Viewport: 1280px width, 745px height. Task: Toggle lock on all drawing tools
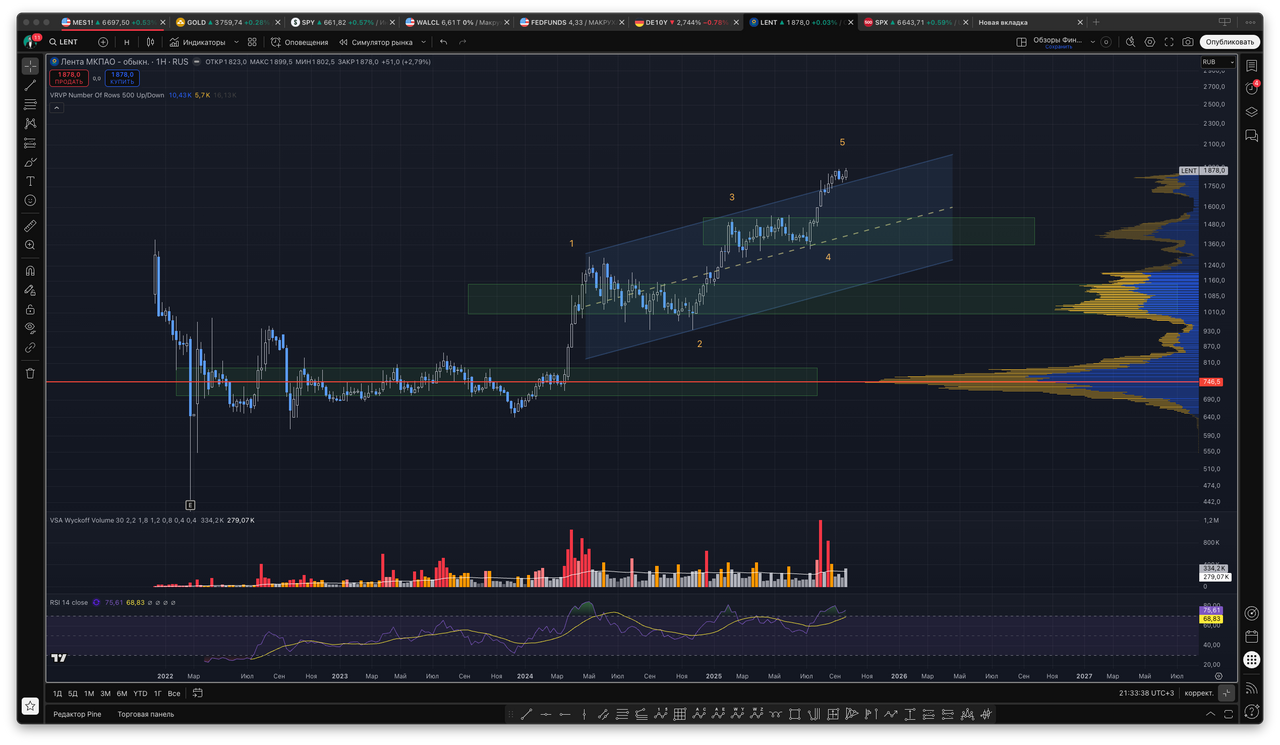click(x=30, y=309)
